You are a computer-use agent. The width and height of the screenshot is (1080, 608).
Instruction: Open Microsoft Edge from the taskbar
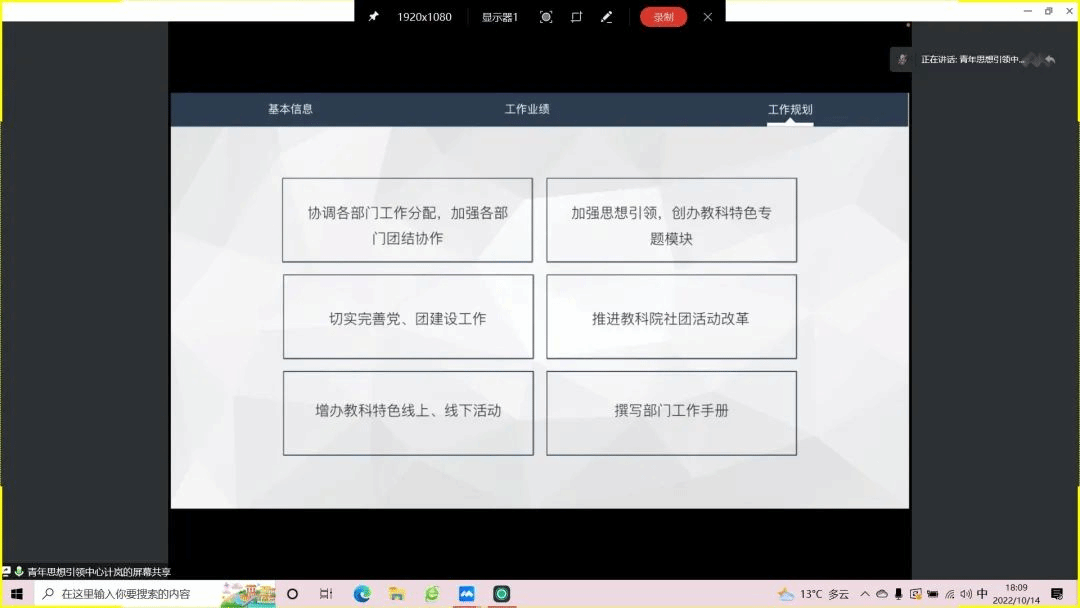[362, 594]
